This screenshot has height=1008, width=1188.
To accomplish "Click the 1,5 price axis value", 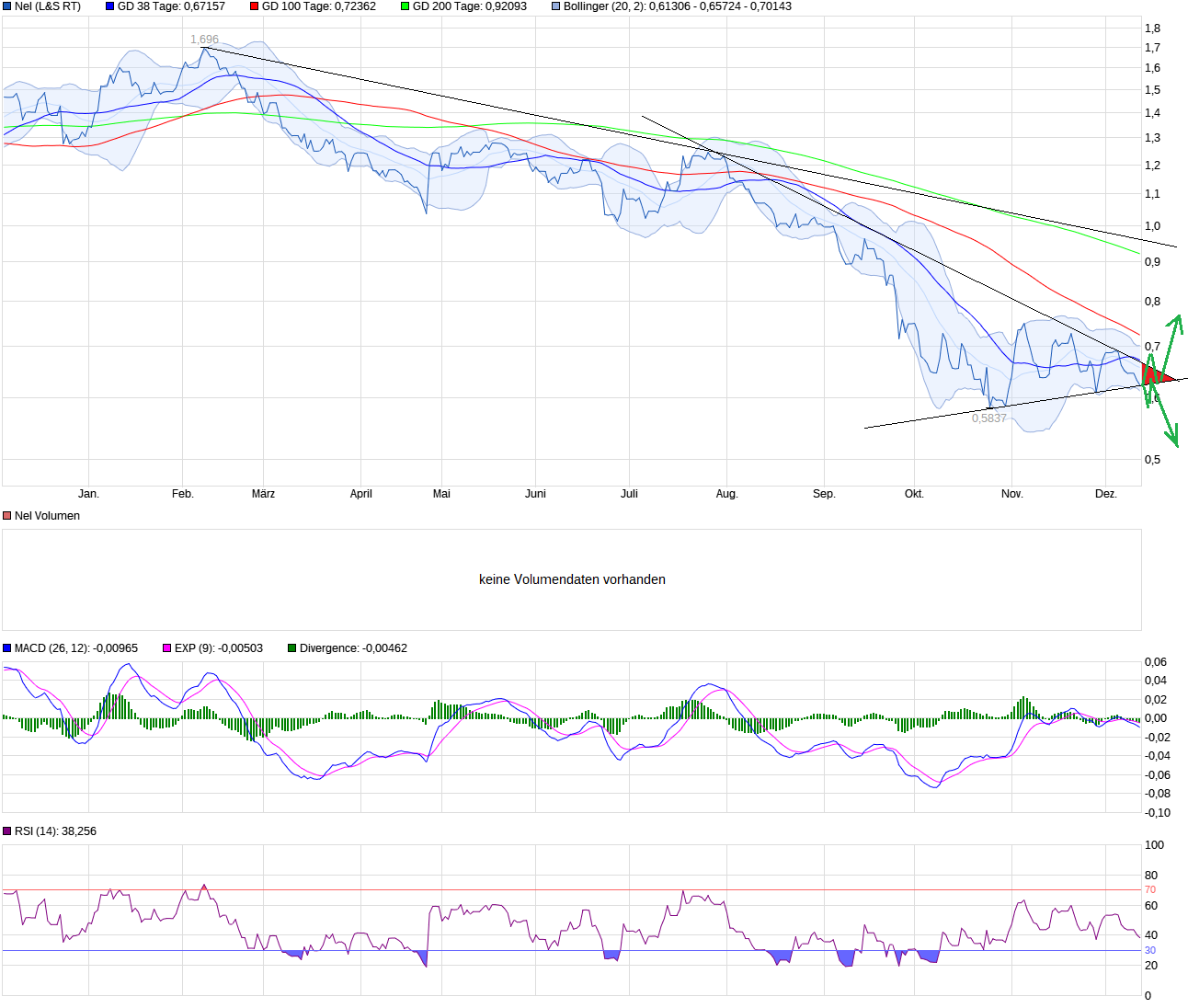I will [1152, 90].
